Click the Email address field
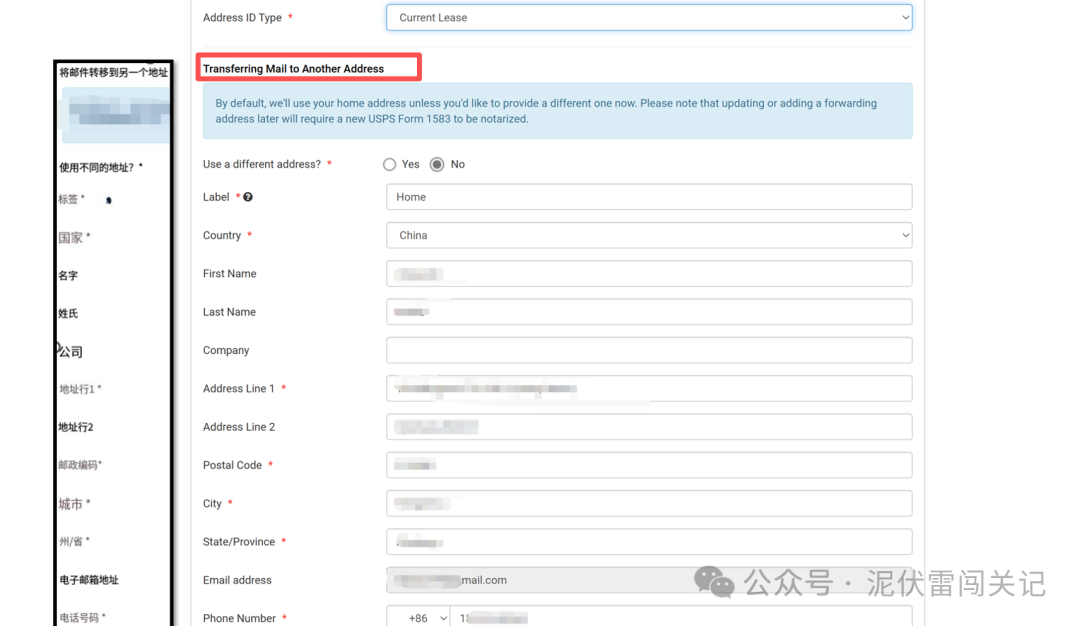Screen dimensions: 1080x626 [x=649, y=581]
